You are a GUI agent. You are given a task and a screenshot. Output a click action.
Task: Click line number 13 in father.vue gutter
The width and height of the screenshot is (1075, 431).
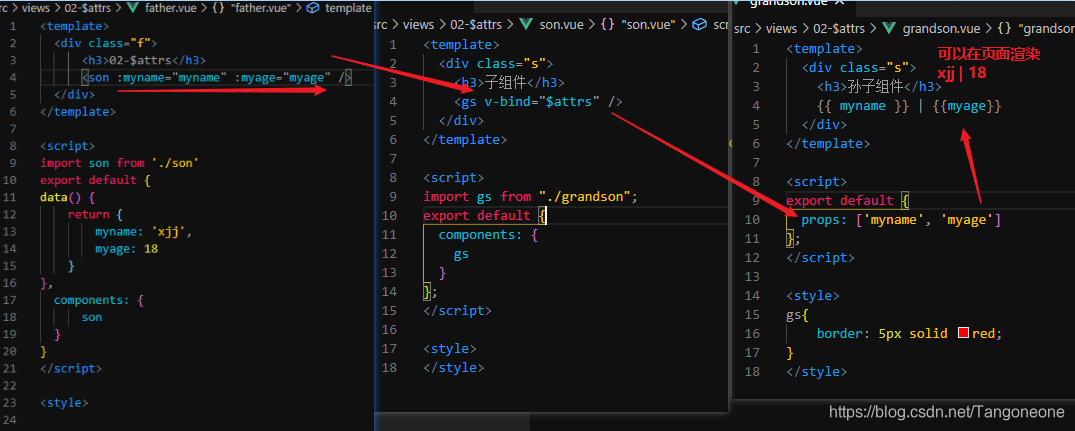pyautogui.click(x=11, y=232)
